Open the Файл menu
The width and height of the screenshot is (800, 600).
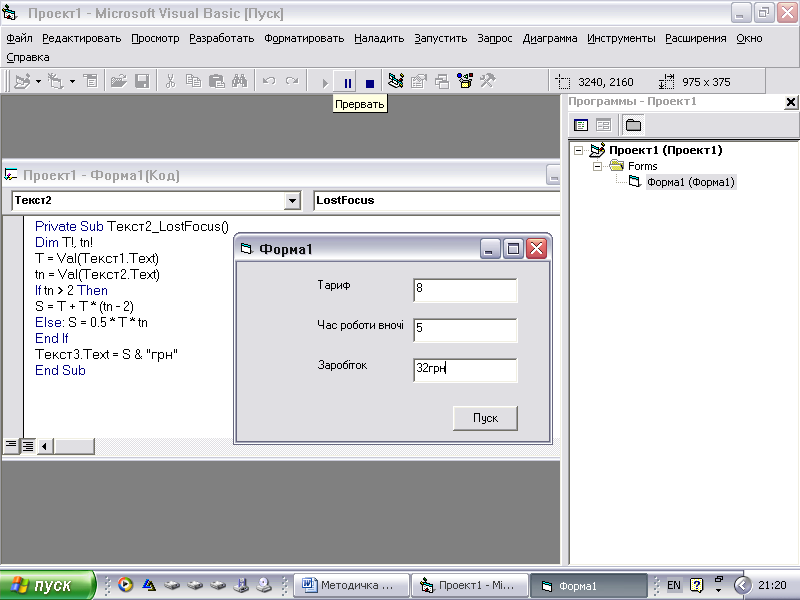click(x=19, y=38)
